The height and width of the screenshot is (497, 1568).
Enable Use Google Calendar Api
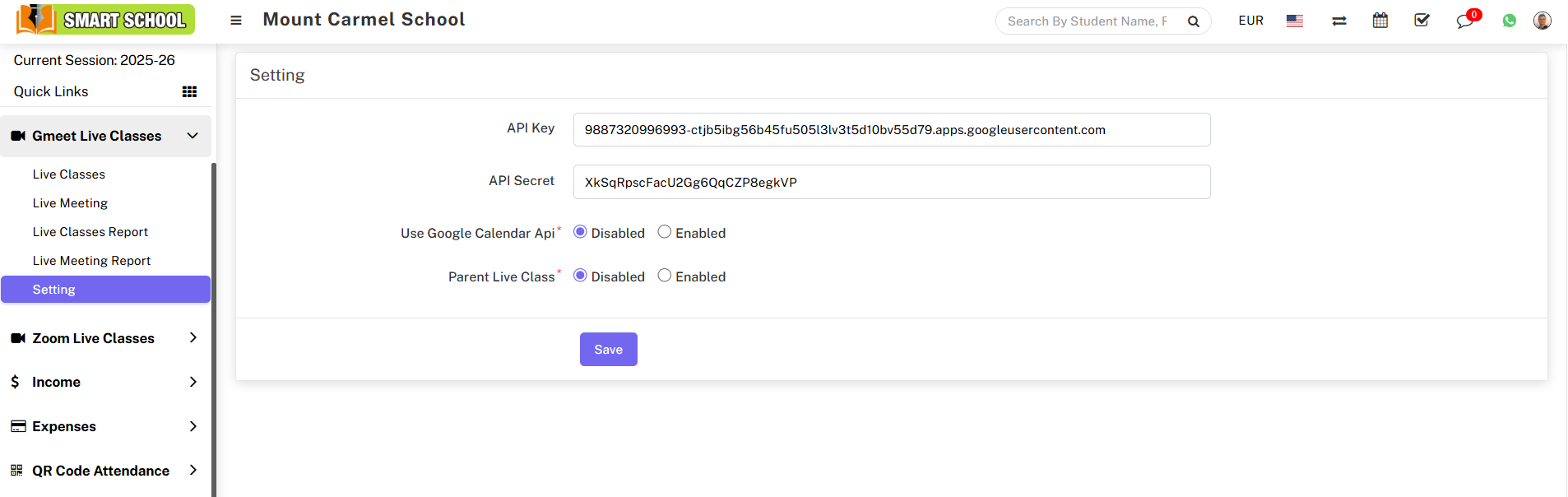665,232
